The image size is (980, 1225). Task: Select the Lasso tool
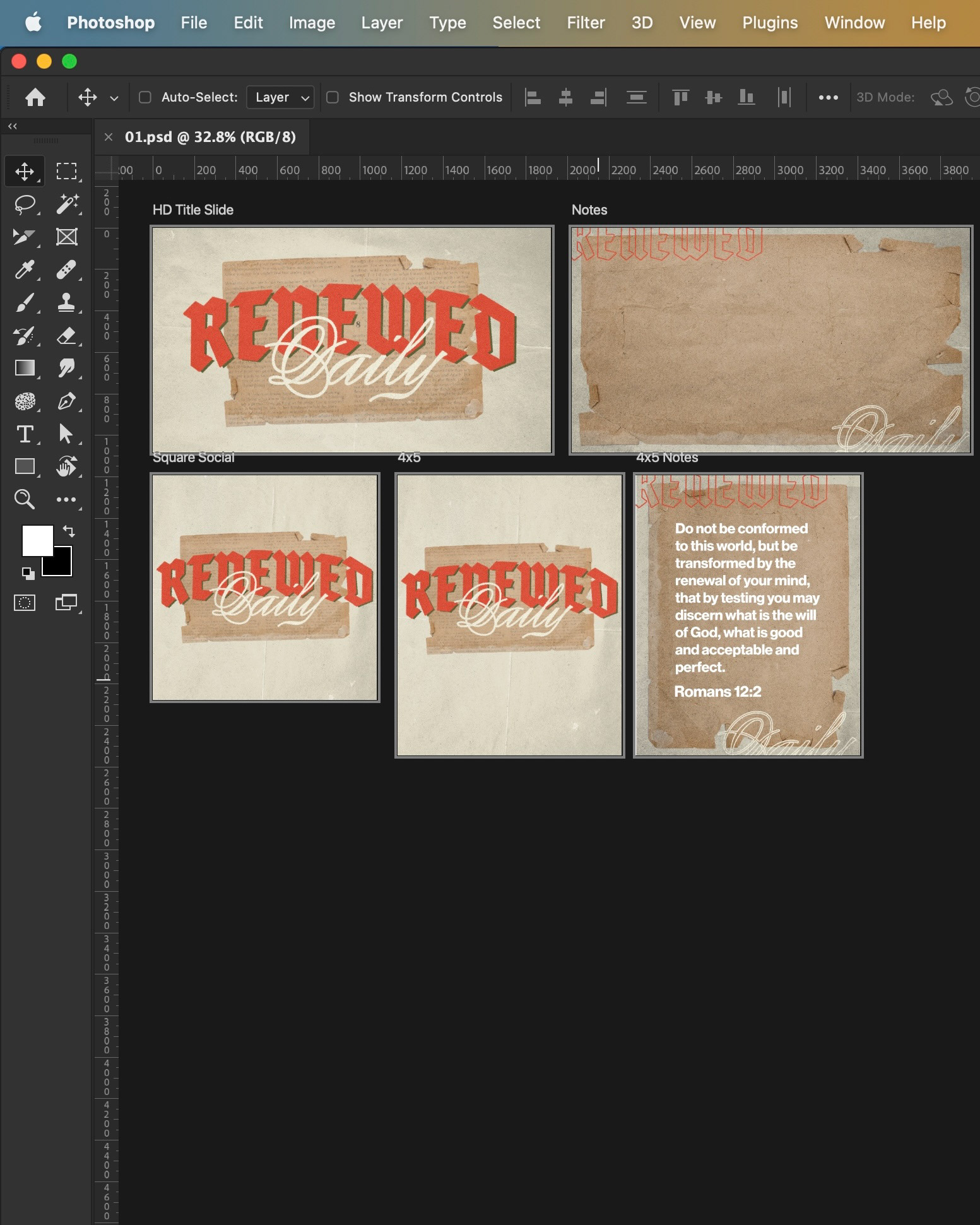(25, 204)
